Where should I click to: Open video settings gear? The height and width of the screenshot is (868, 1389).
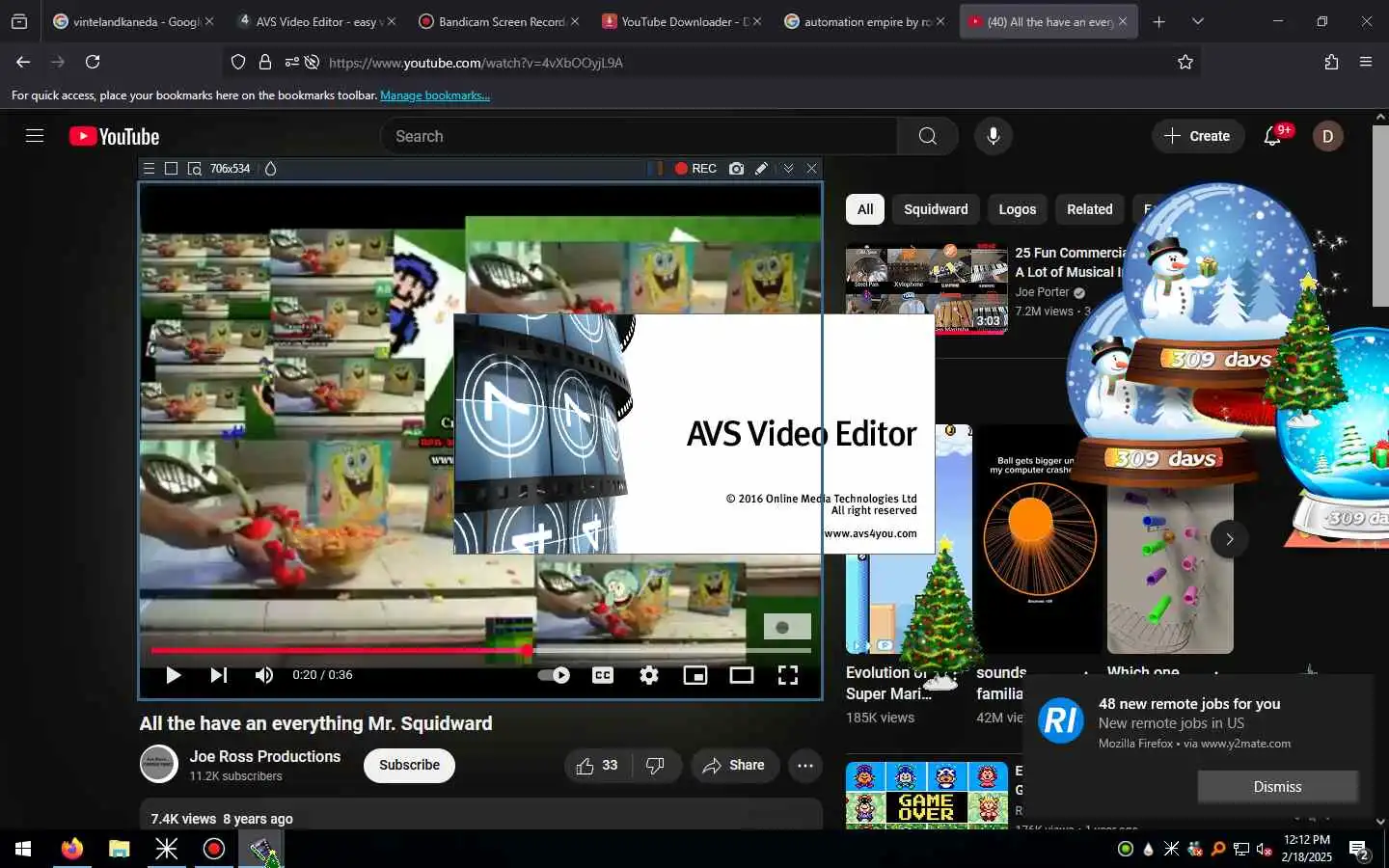649,675
